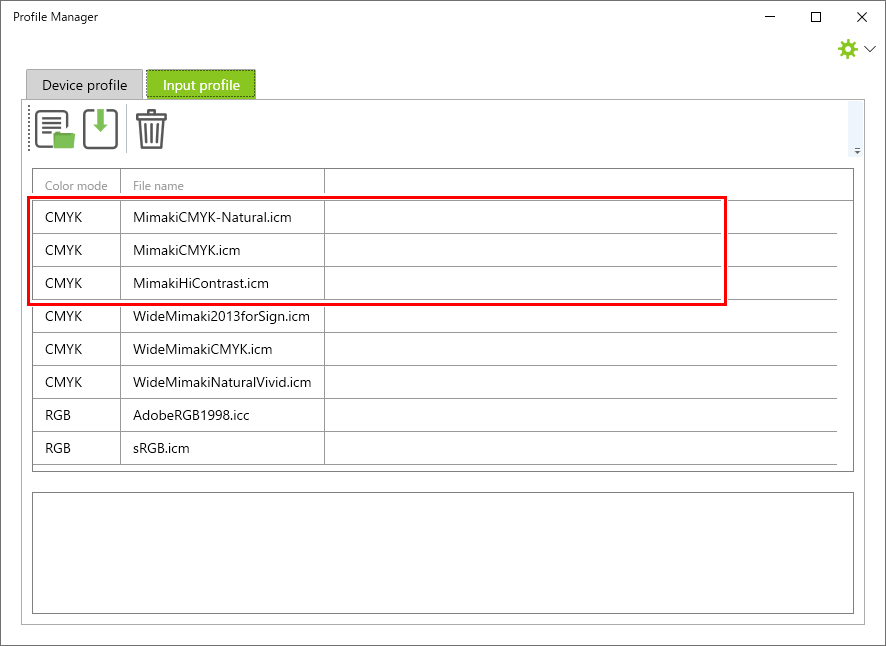Switch to the Device profile tab
Image resolution: width=886 pixels, height=646 pixels.
coord(85,85)
